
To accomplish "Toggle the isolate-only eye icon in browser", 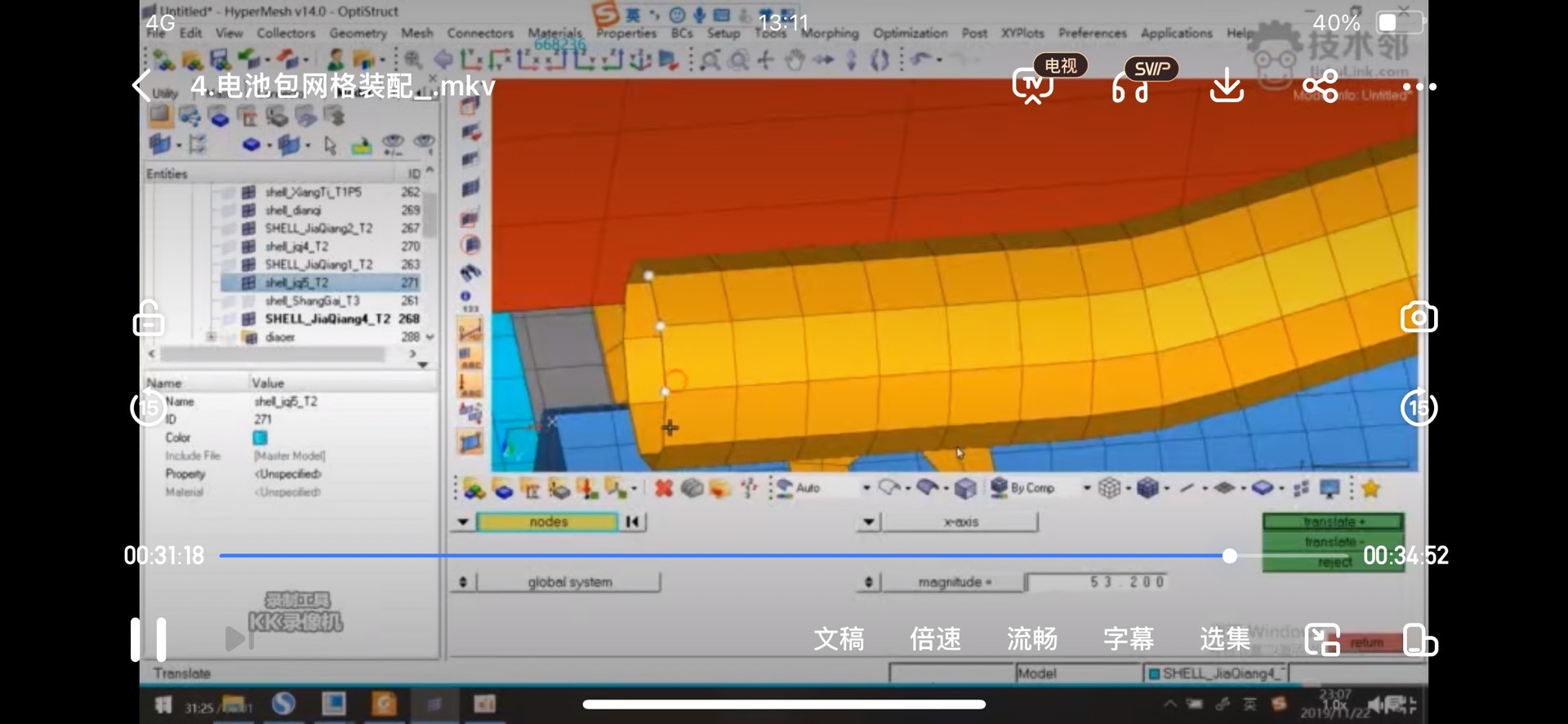I will point(424,144).
